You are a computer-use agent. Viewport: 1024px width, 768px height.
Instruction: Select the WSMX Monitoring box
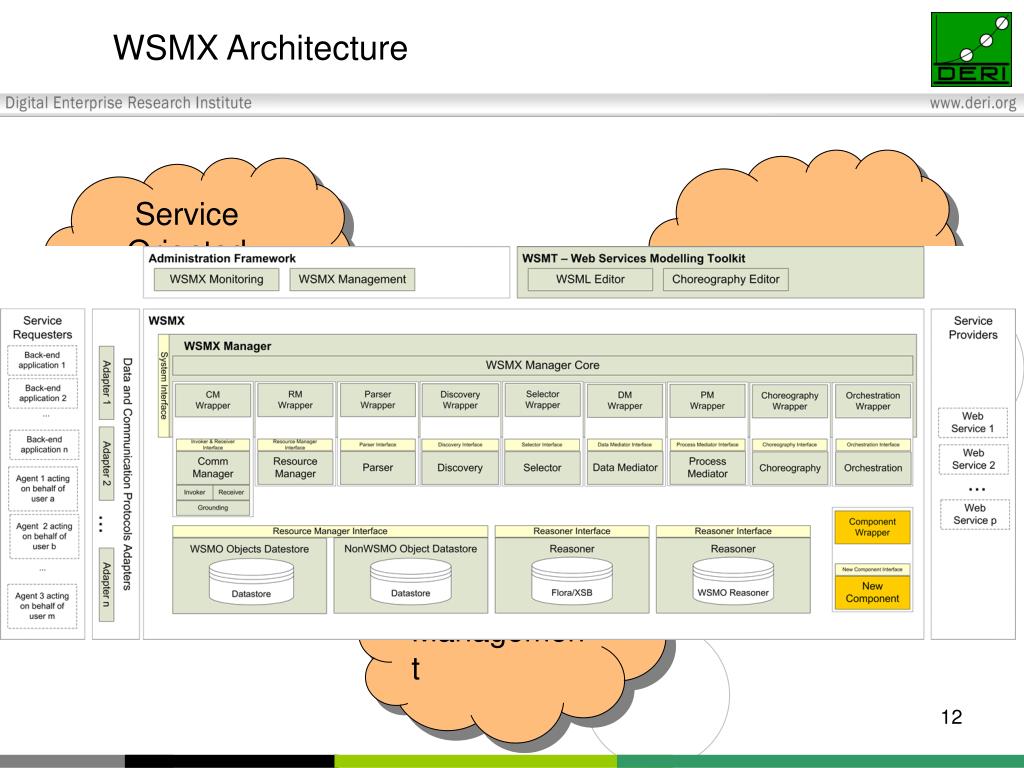(216, 280)
